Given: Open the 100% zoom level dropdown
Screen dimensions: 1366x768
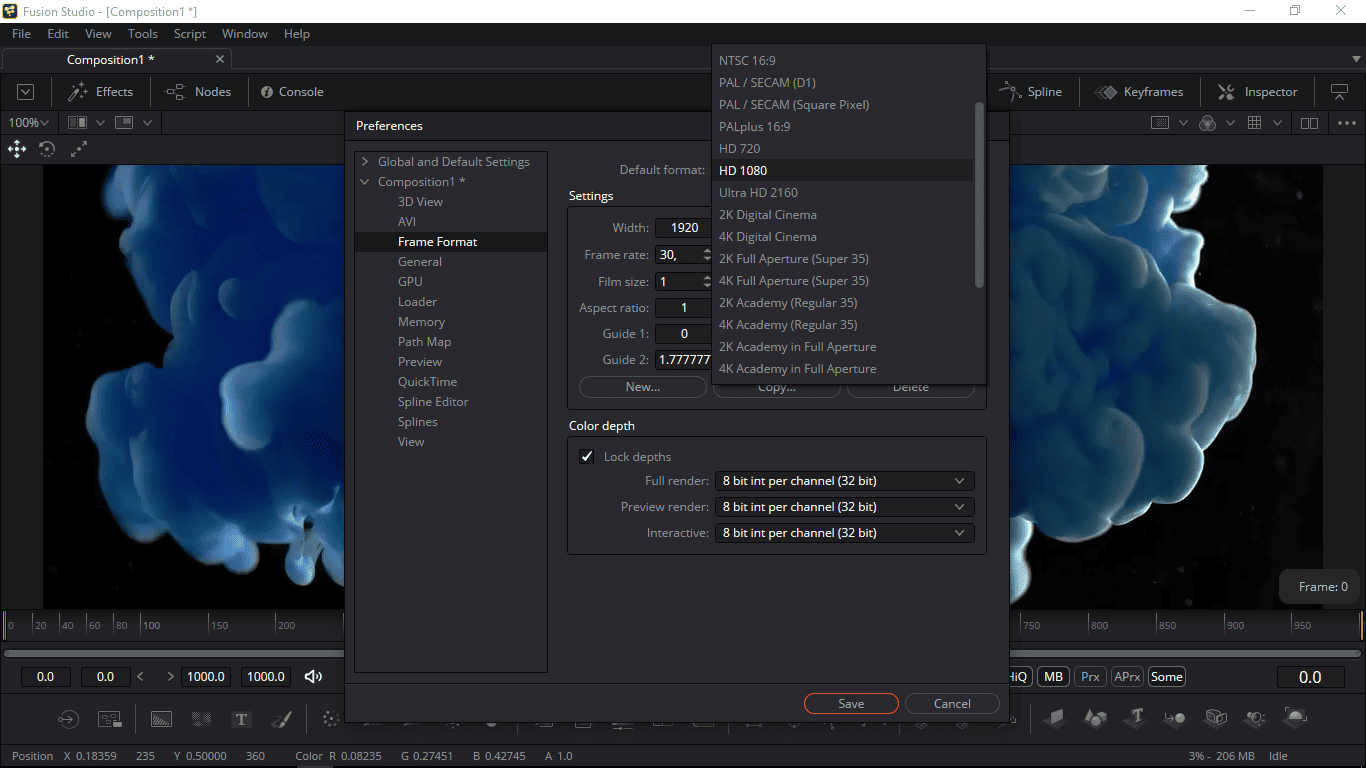Looking at the screenshot, I should pyautogui.click(x=27, y=123).
